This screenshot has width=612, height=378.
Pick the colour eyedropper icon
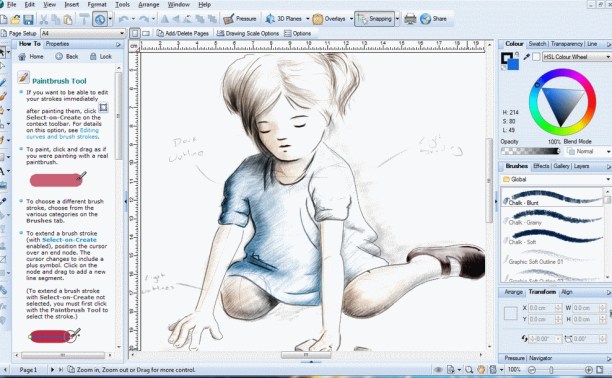(x=526, y=57)
